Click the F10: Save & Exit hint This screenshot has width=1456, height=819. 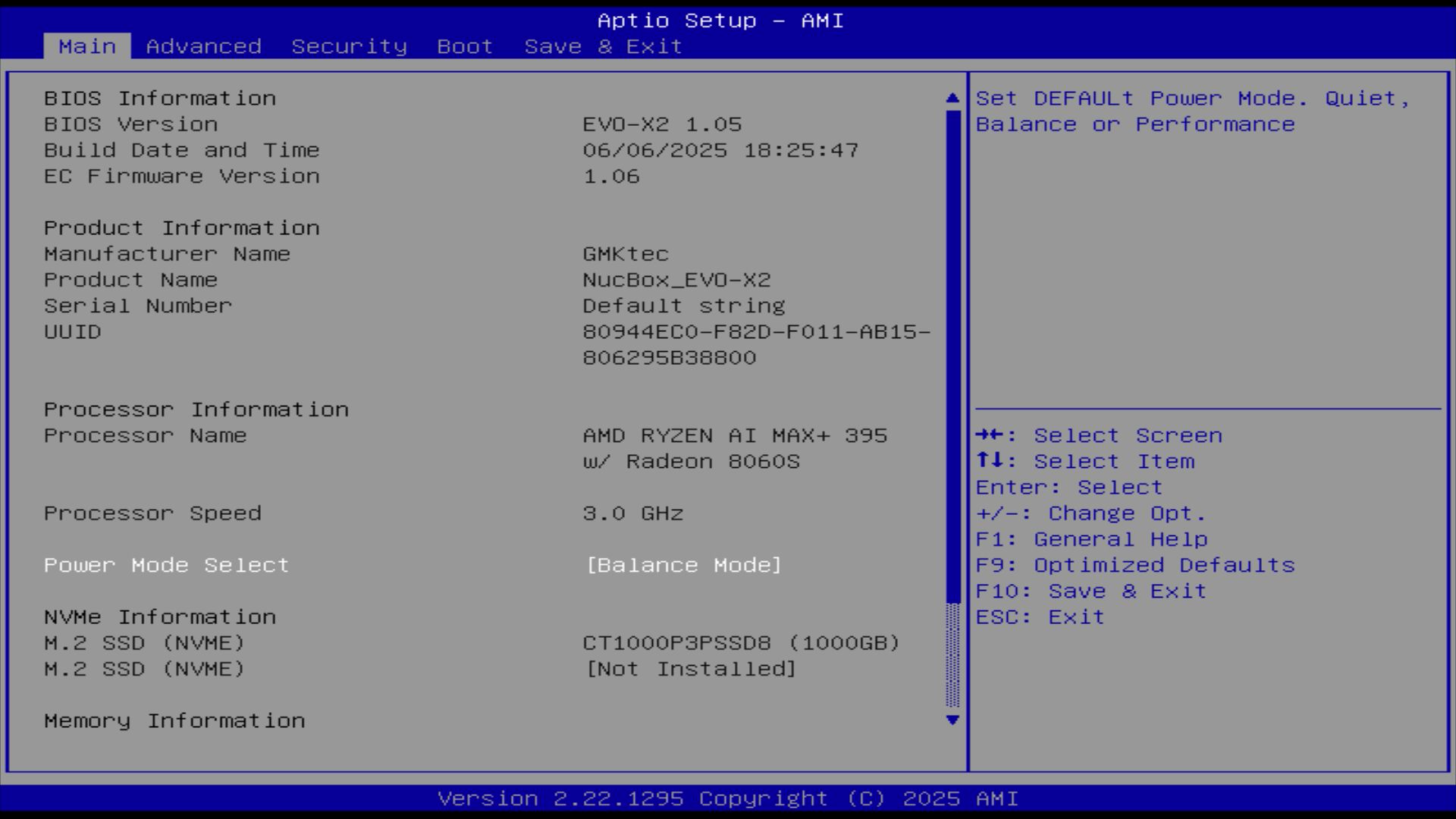[x=1090, y=591]
